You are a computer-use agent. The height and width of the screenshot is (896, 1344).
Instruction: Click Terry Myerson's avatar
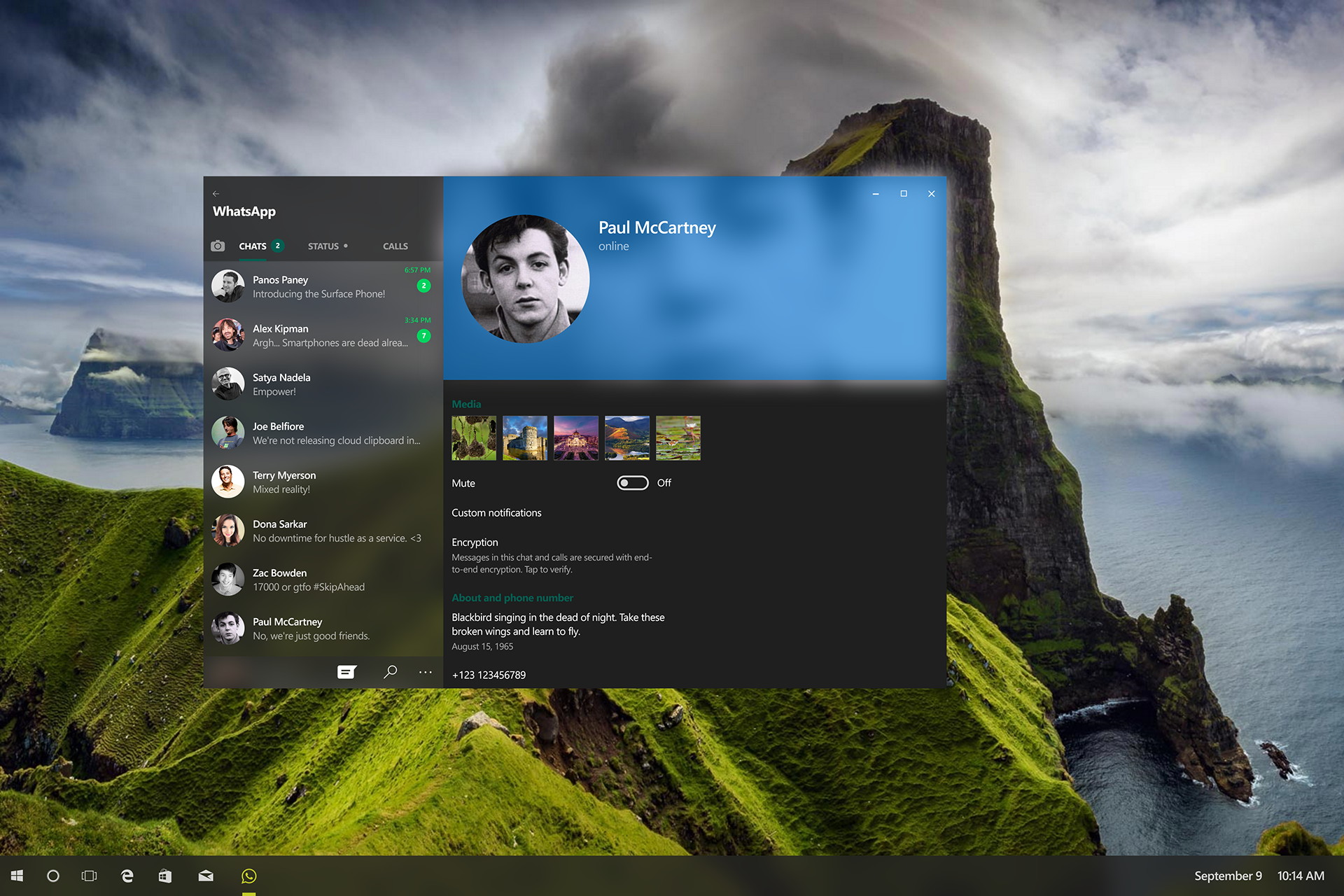(x=228, y=482)
